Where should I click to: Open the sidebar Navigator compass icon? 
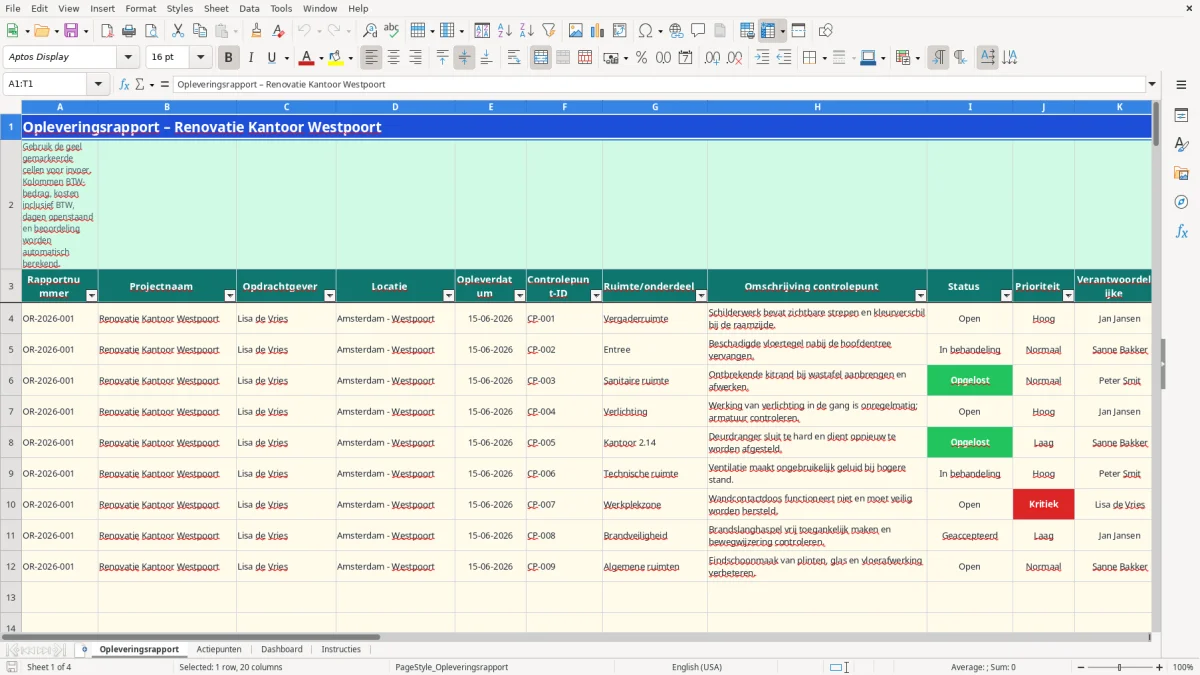[x=1181, y=202]
